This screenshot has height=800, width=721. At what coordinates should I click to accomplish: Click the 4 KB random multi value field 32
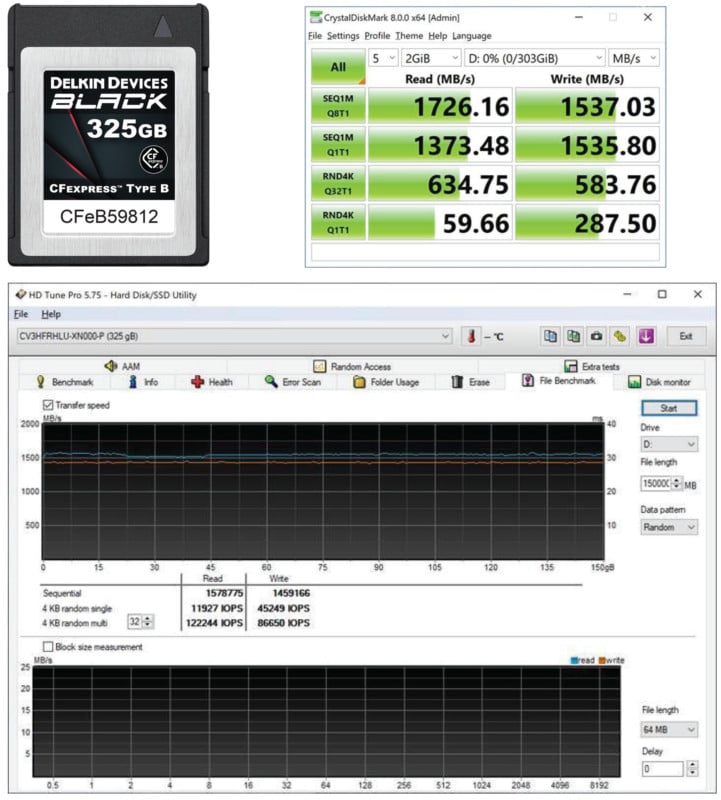click(134, 621)
